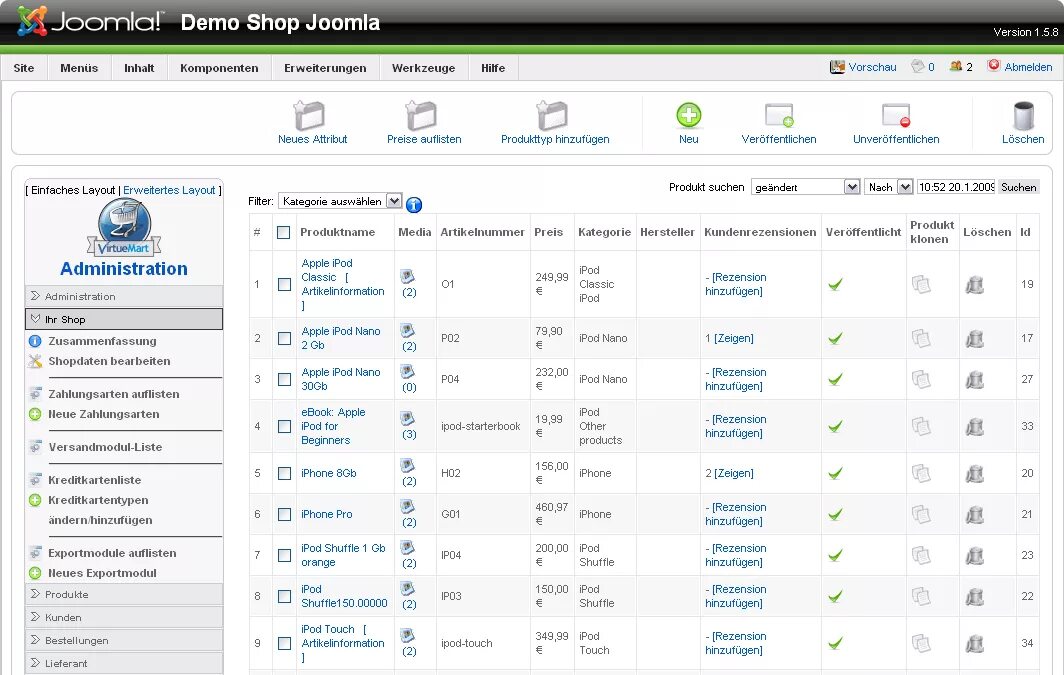Open the Kategorie auswählen filter dropdown
The width and height of the screenshot is (1064, 675).
pyautogui.click(x=340, y=201)
